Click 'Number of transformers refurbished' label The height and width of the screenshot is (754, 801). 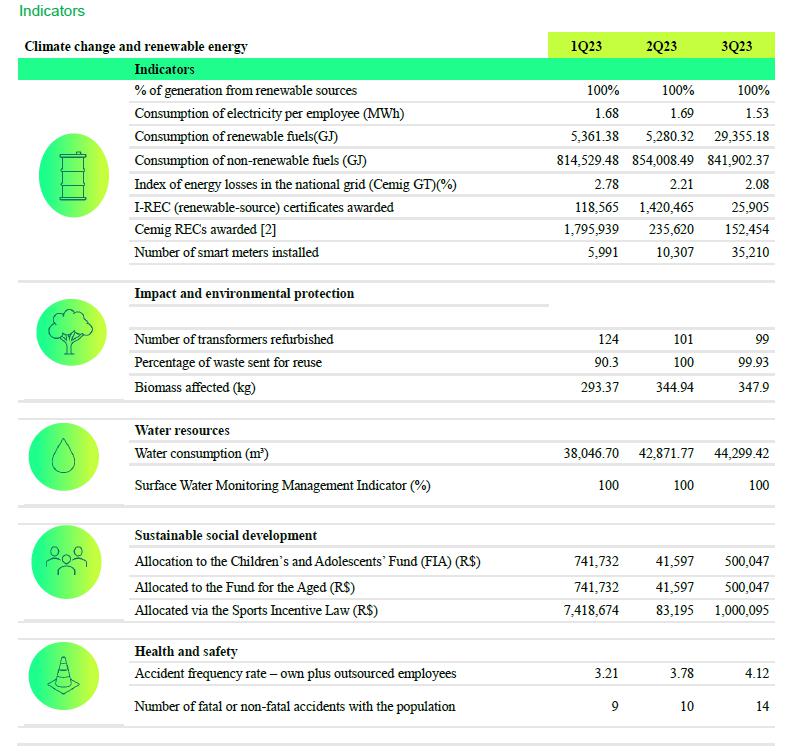tap(233, 339)
